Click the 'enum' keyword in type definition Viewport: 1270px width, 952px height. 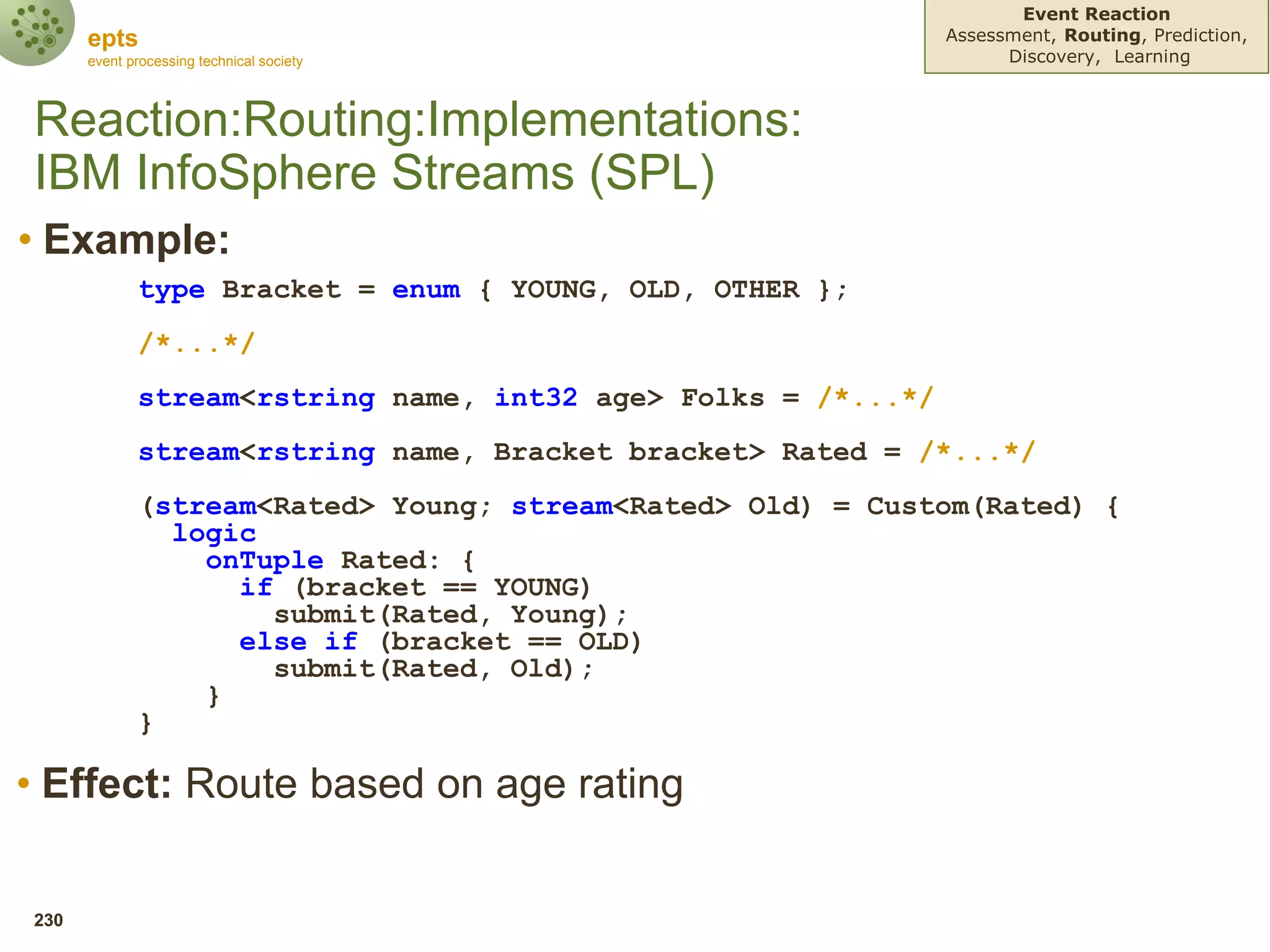426,289
